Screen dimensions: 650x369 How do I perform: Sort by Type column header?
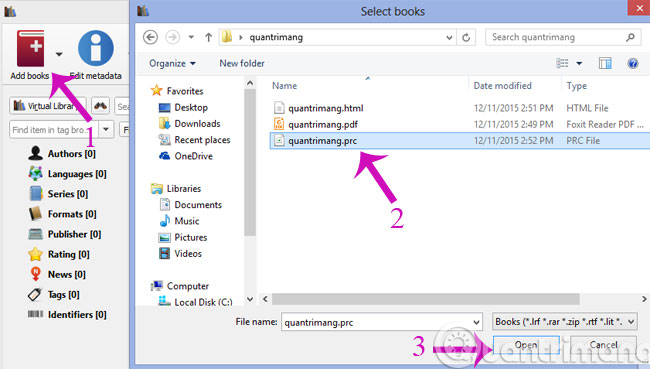pyautogui.click(x=577, y=86)
